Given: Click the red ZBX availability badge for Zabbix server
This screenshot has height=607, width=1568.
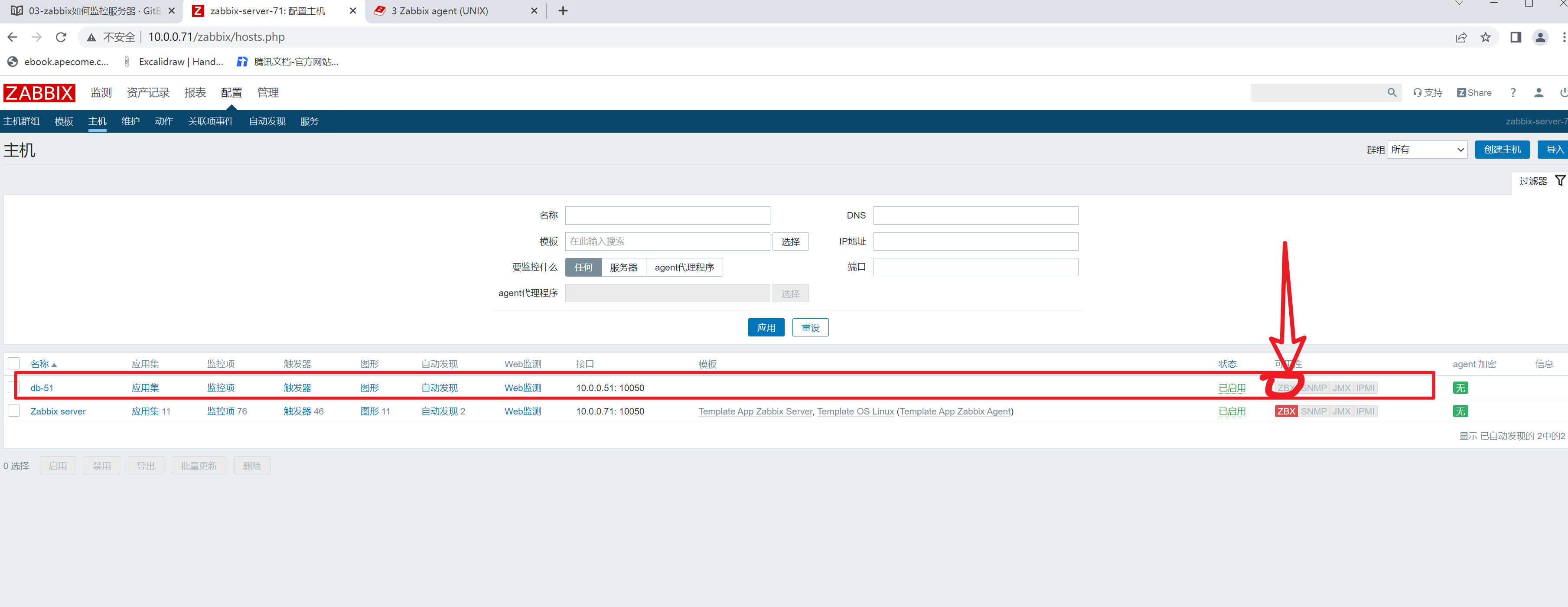Looking at the screenshot, I should coord(1285,411).
